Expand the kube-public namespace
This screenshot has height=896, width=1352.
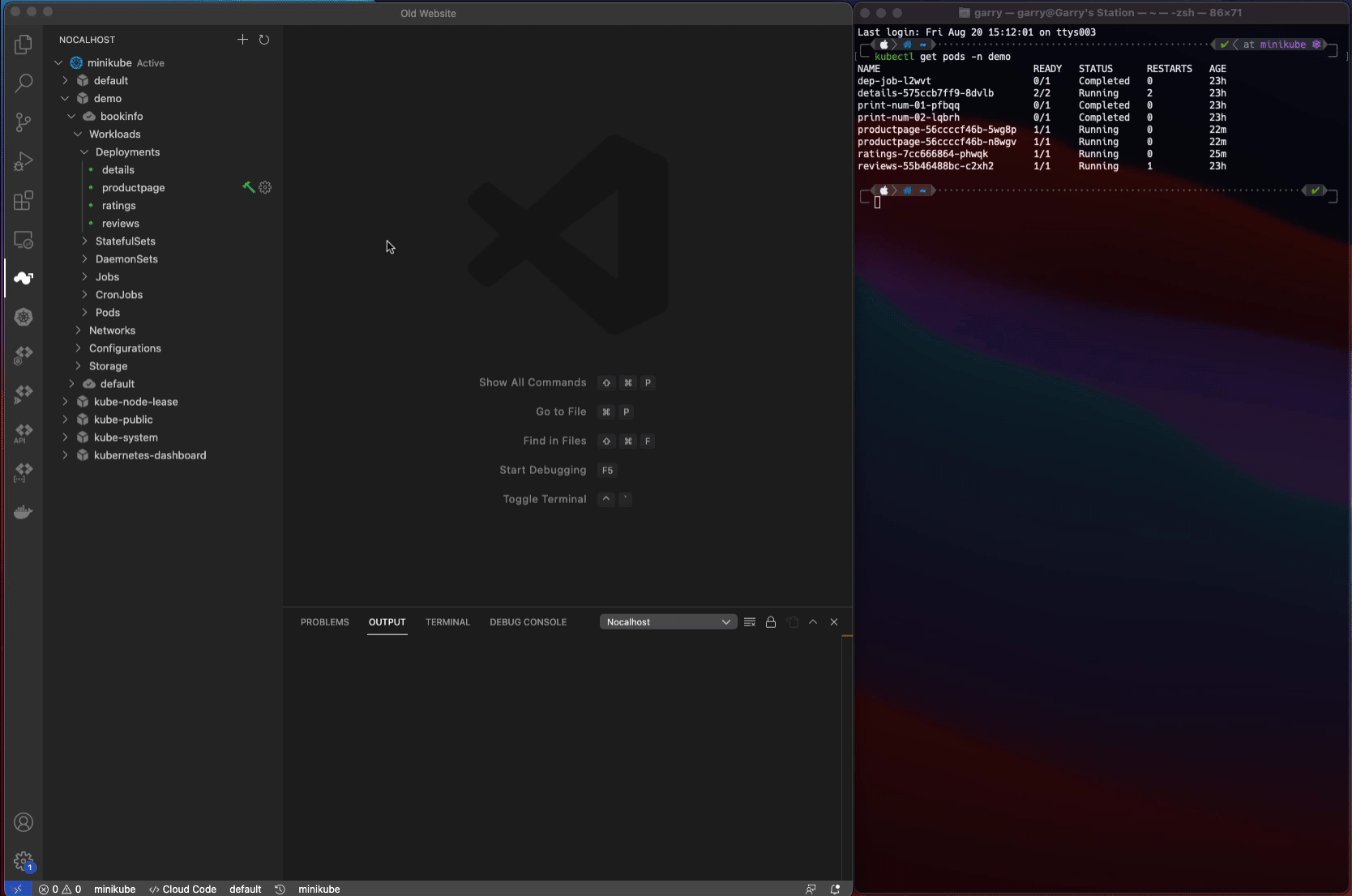[65, 419]
